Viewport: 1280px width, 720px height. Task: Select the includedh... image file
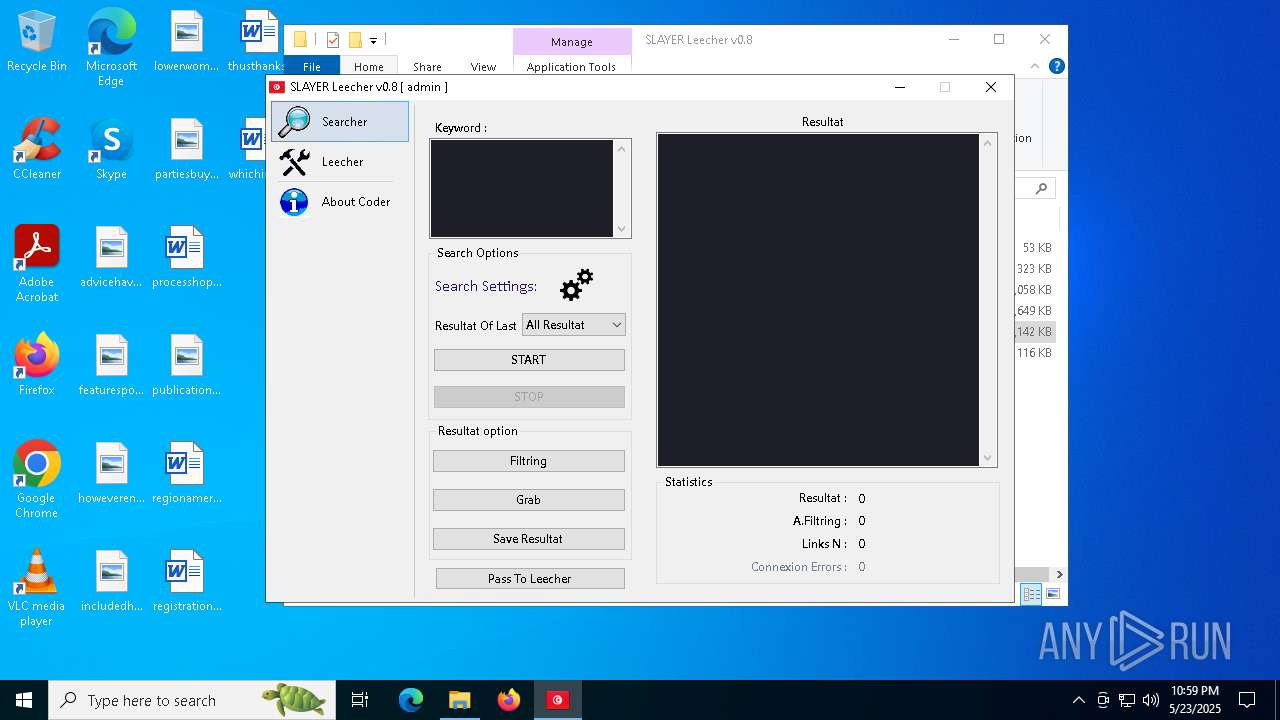click(x=111, y=582)
